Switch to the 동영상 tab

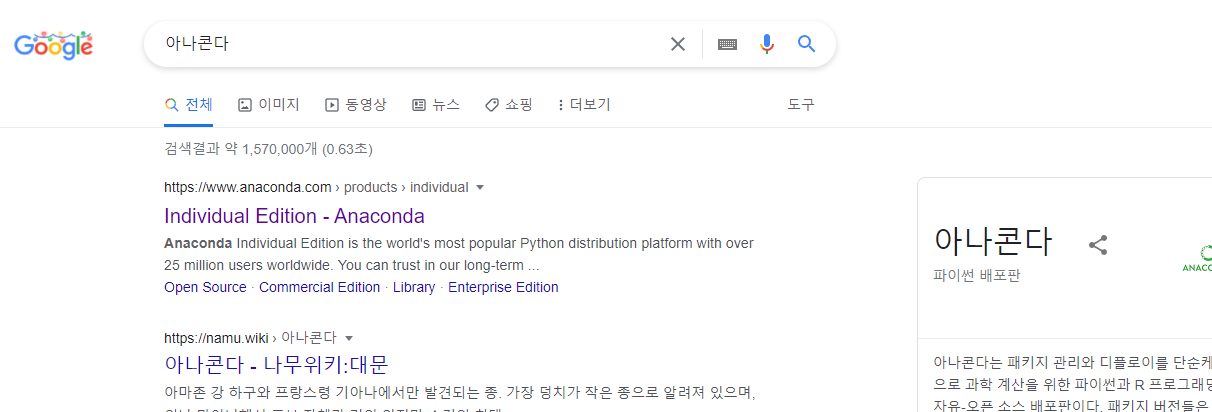pyautogui.click(x=355, y=104)
